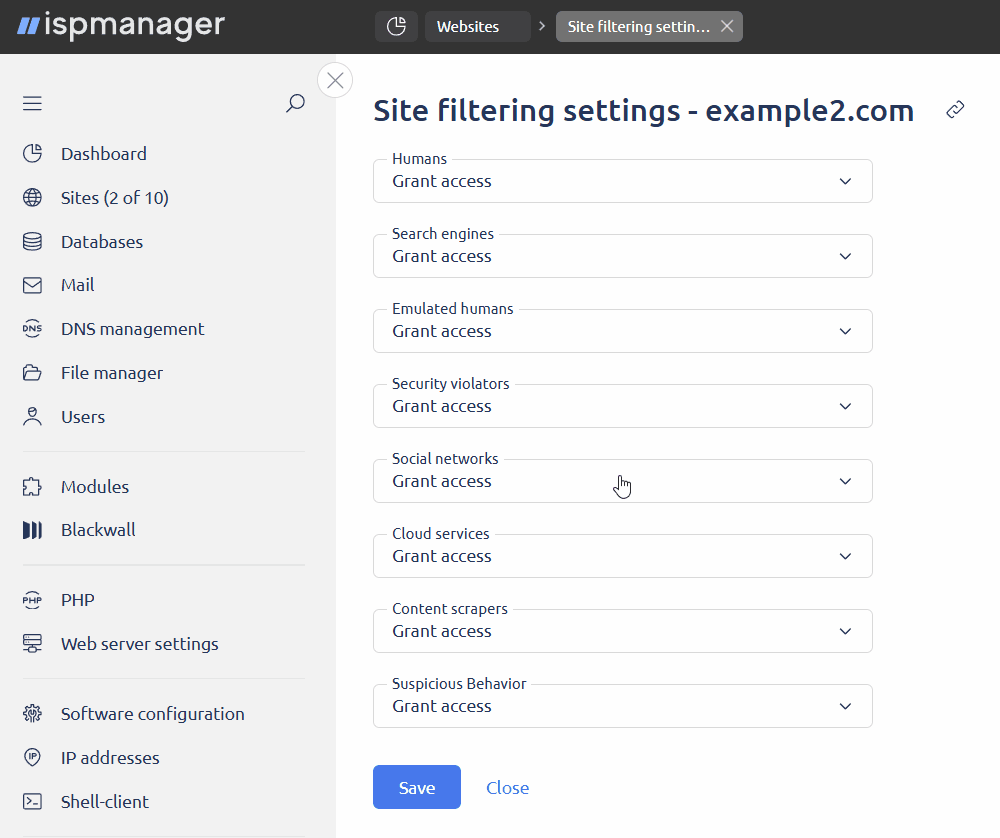Click the Blackwall icon in sidebar
Image resolution: width=1000 pixels, height=838 pixels.
(32, 530)
